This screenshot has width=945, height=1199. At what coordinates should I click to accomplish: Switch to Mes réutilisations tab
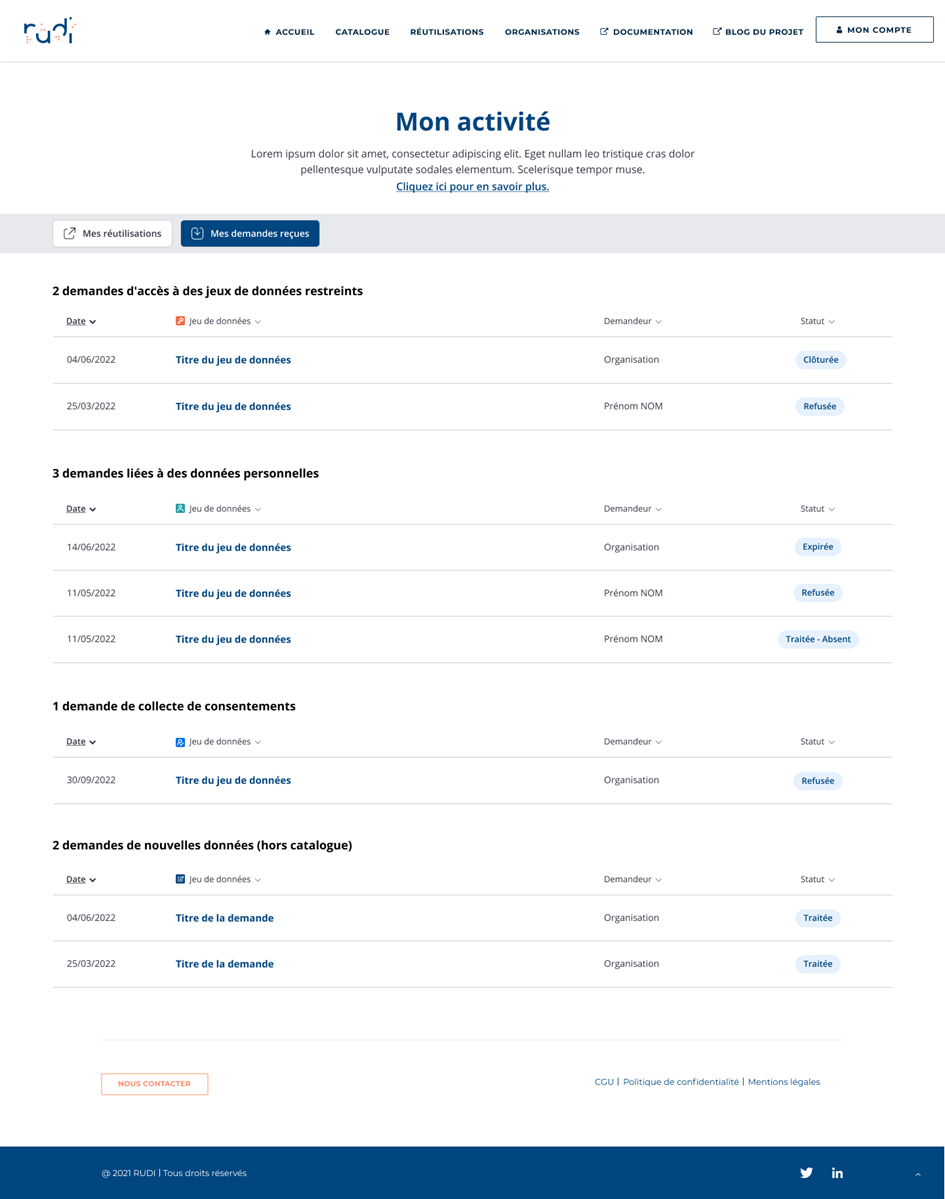(112, 233)
